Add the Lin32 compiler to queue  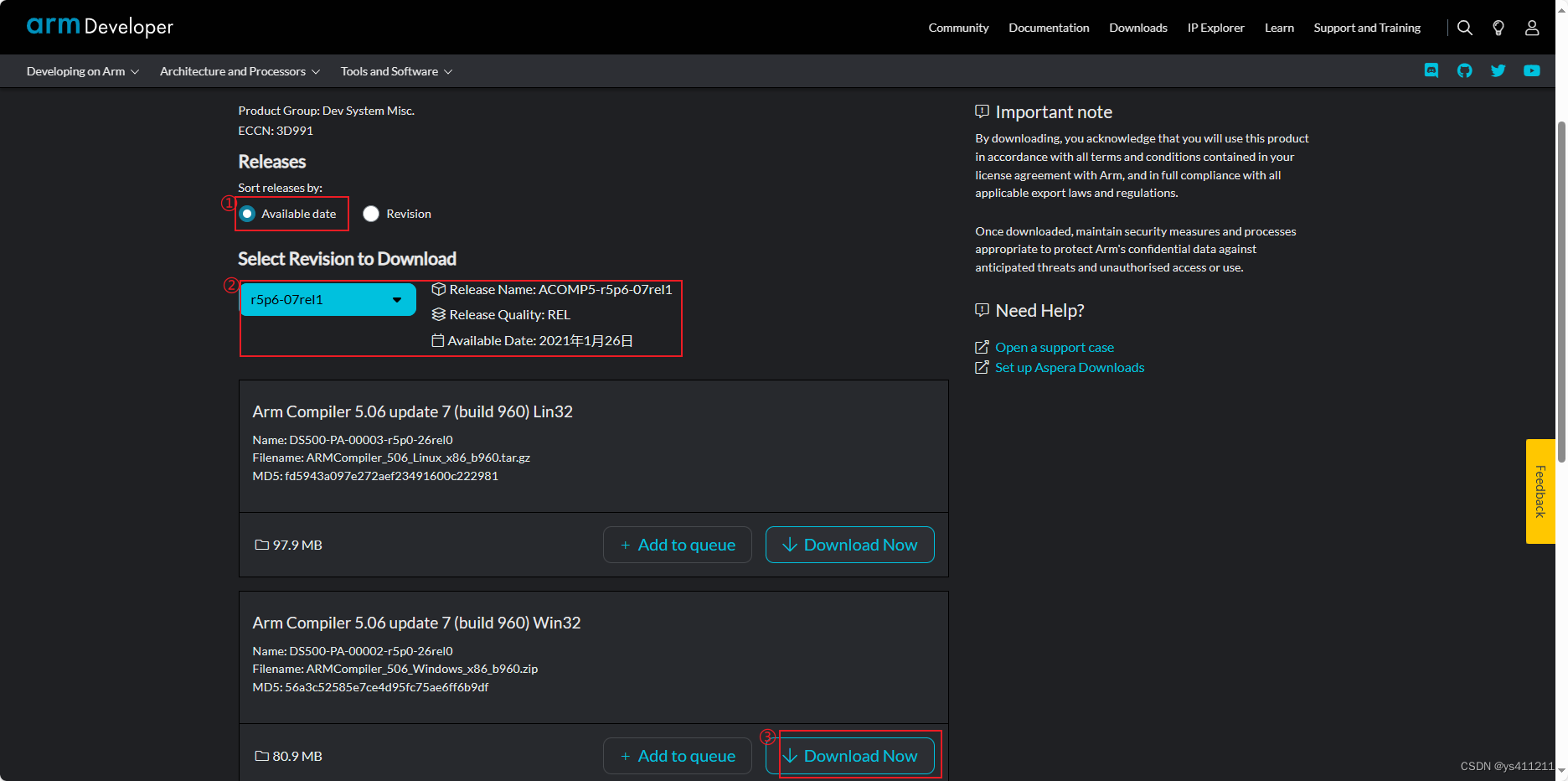678,545
